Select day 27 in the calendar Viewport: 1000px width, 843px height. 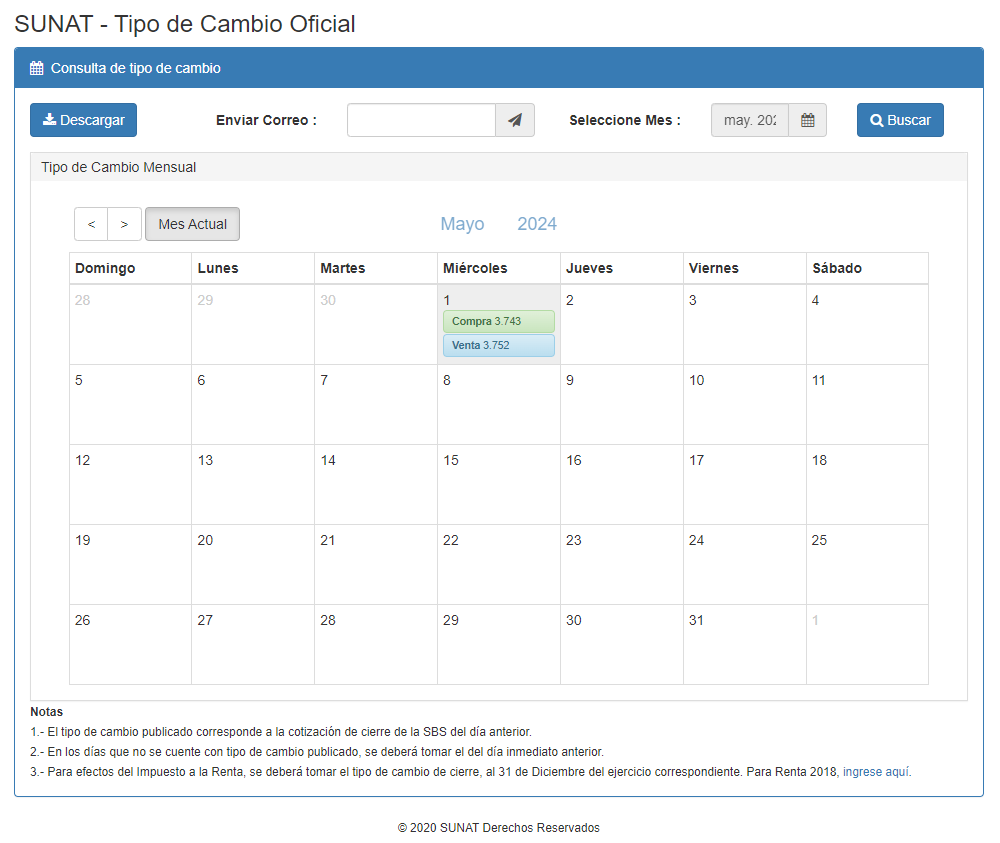click(x=253, y=645)
